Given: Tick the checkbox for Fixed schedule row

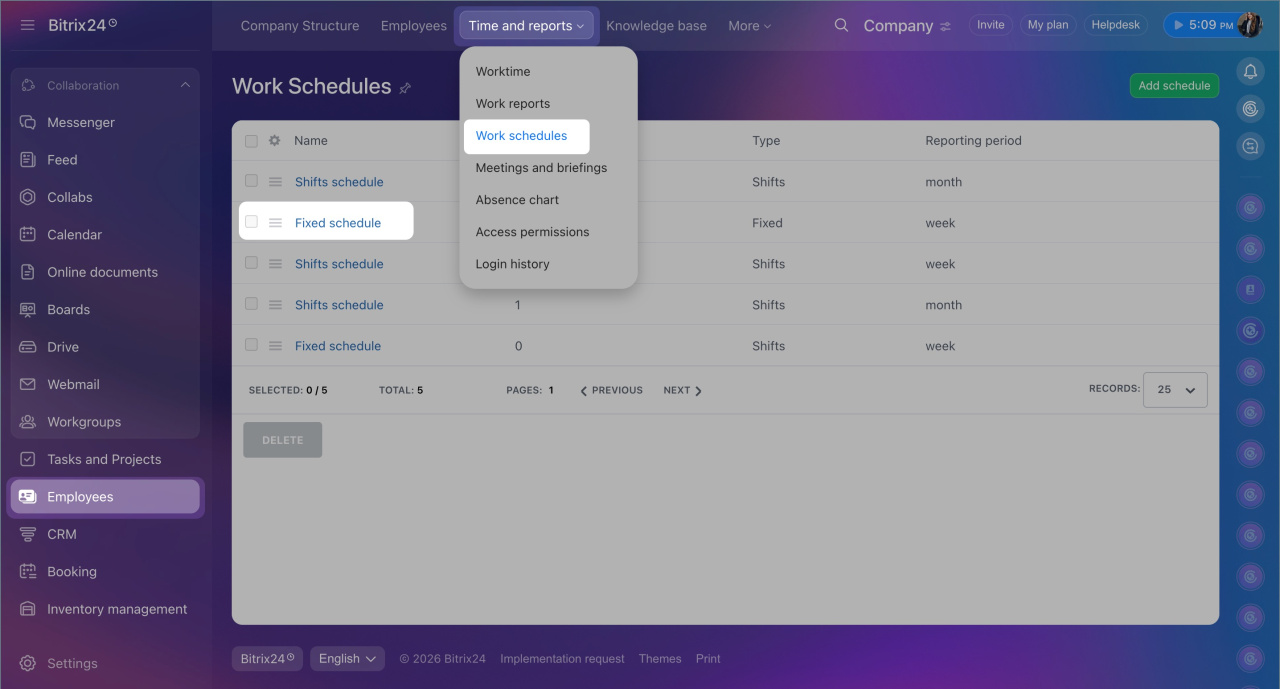Looking at the screenshot, I should [251, 222].
